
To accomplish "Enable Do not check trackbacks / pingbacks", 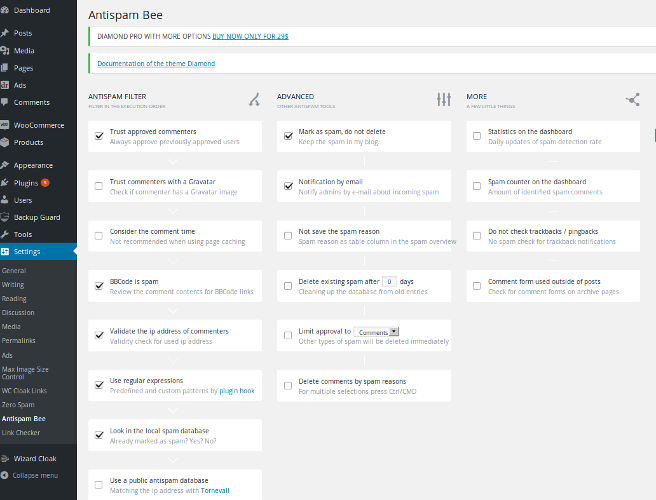I will point(477,236).
